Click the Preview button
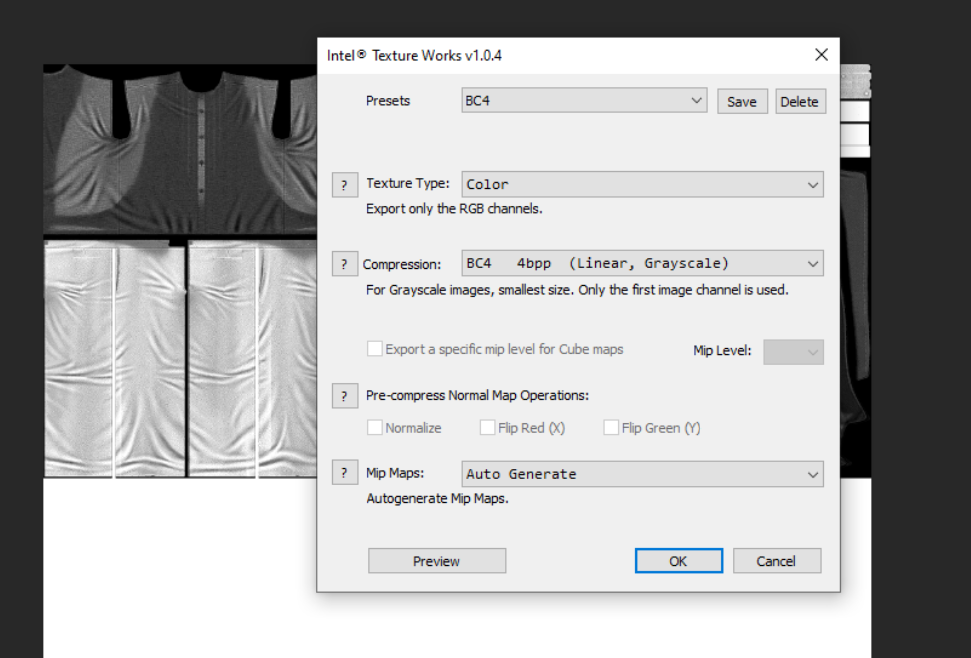 point(437,561)
